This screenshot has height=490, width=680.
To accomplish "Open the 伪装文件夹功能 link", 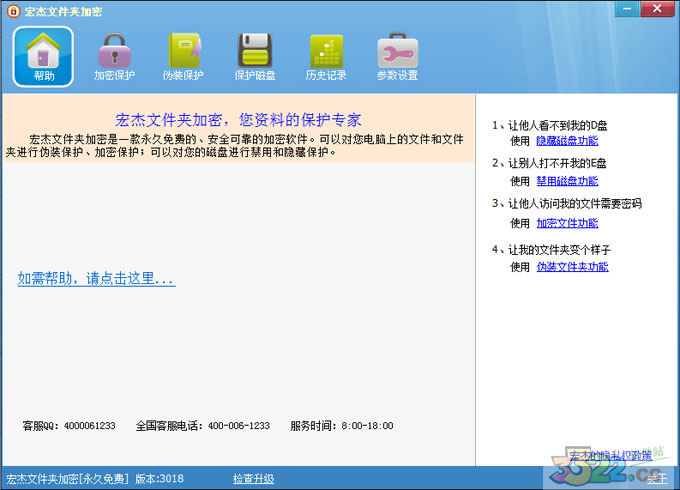I will tap(572, 267).
